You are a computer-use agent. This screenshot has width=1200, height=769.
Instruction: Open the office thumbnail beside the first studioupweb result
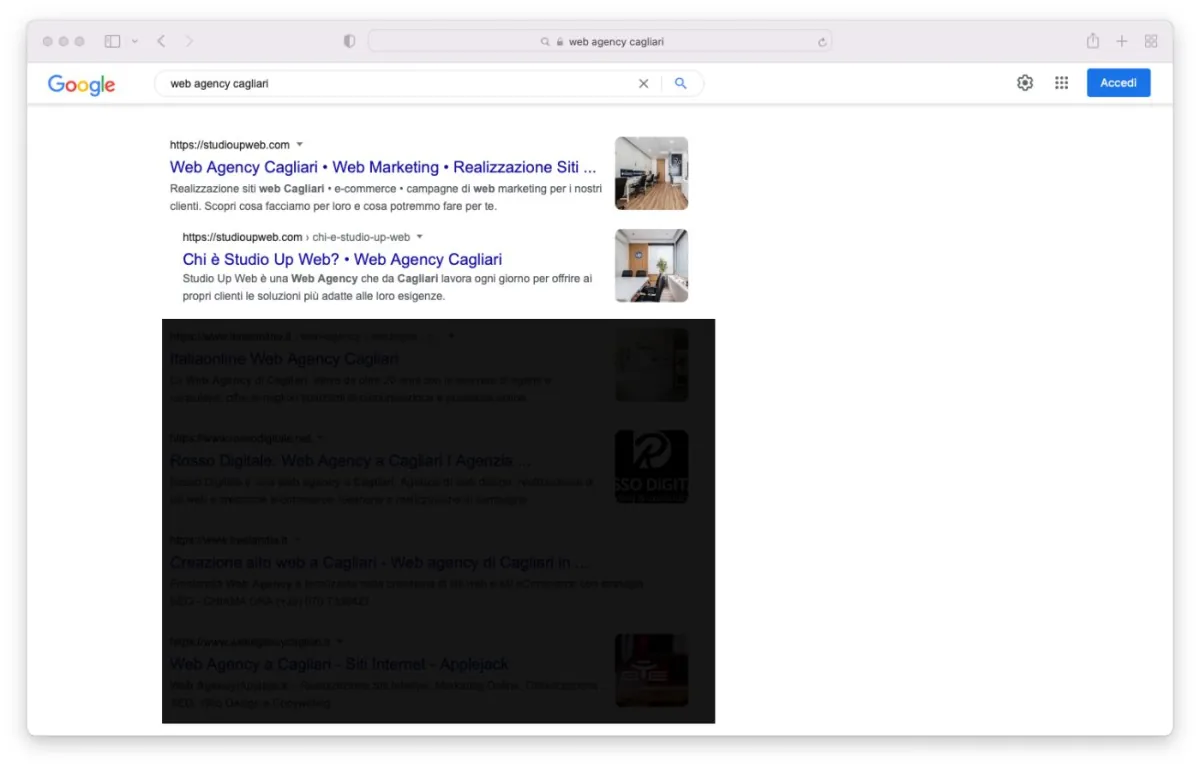pyautogui.click(x=651, y=173)
